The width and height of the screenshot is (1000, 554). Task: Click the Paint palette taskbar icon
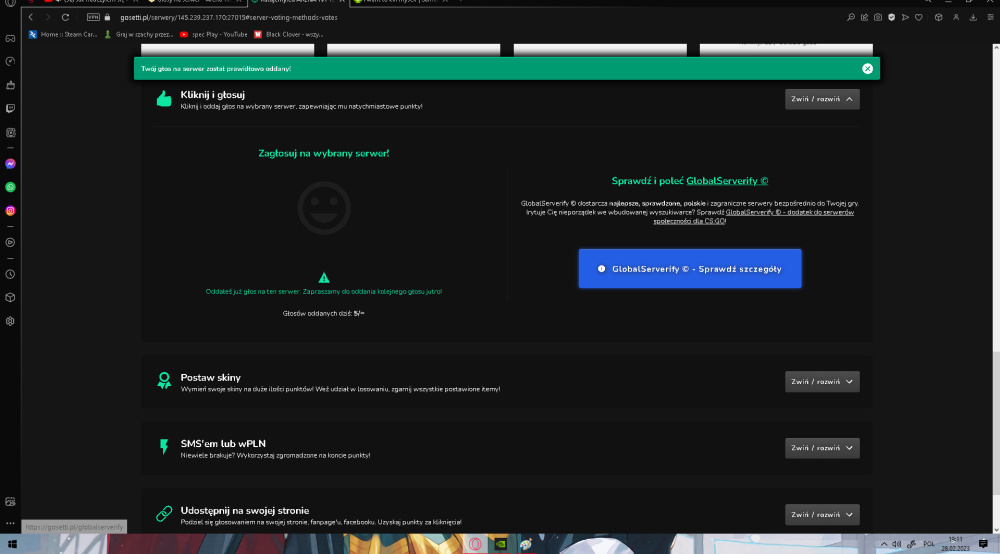pyautogui.click(x=526, y=544)
